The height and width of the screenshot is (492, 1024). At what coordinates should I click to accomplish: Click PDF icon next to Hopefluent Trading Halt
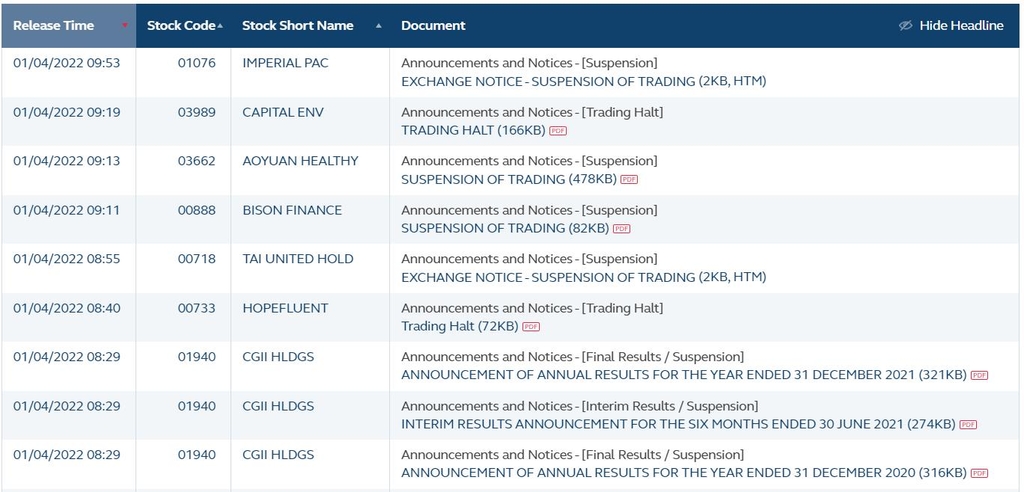tap(531, 327)
